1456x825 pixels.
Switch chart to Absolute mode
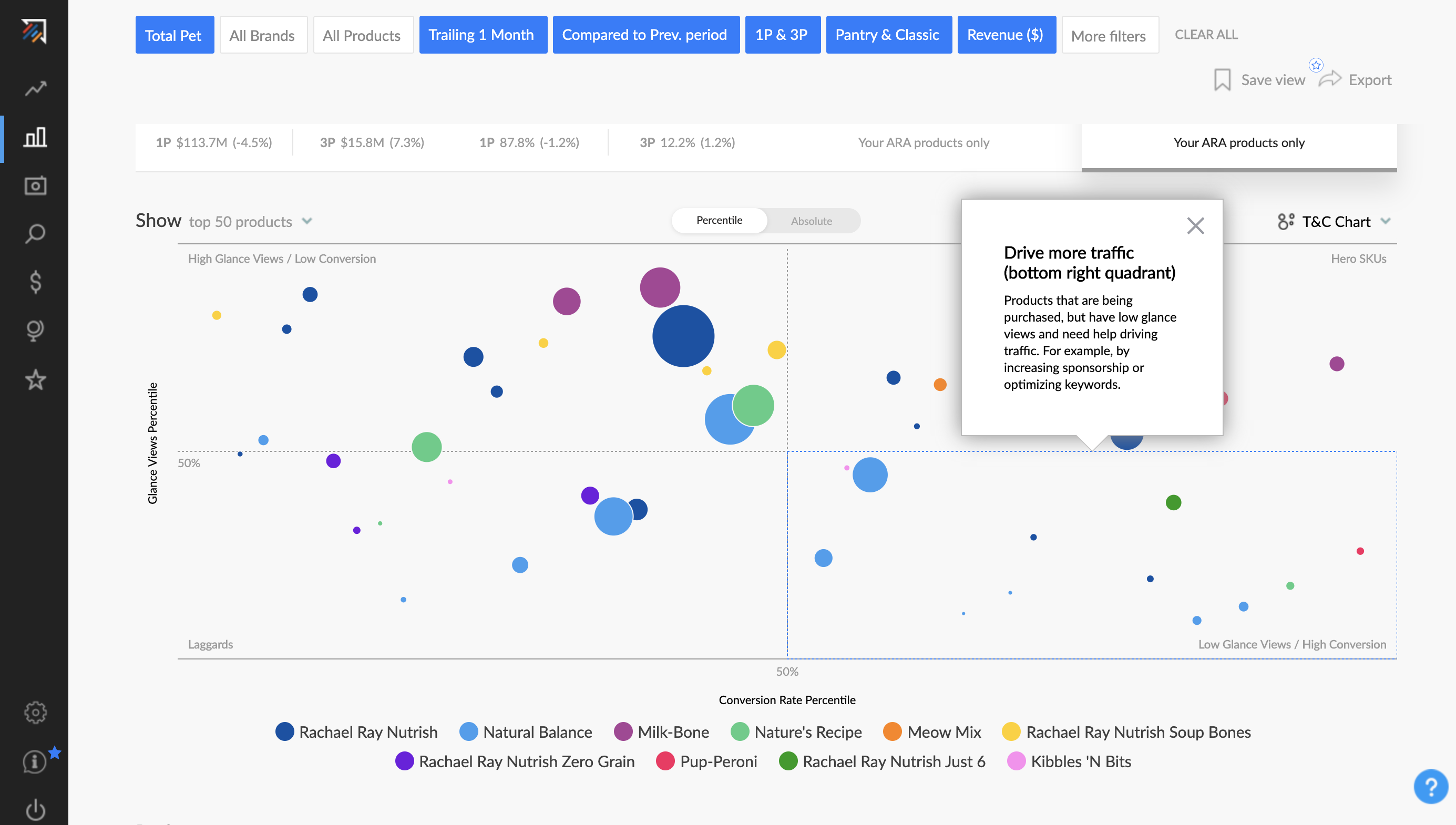811,221
